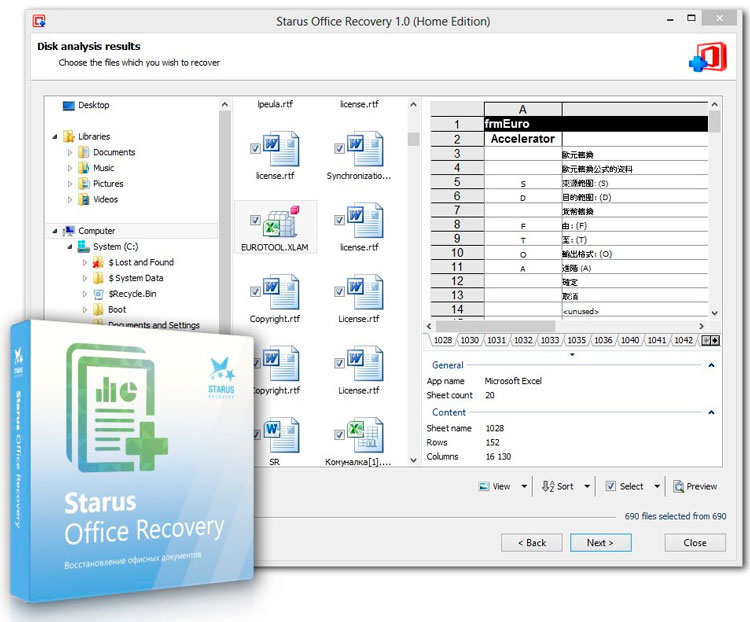Switch to sheet tab 1030

pyautogui.click(x=469, y=340)
